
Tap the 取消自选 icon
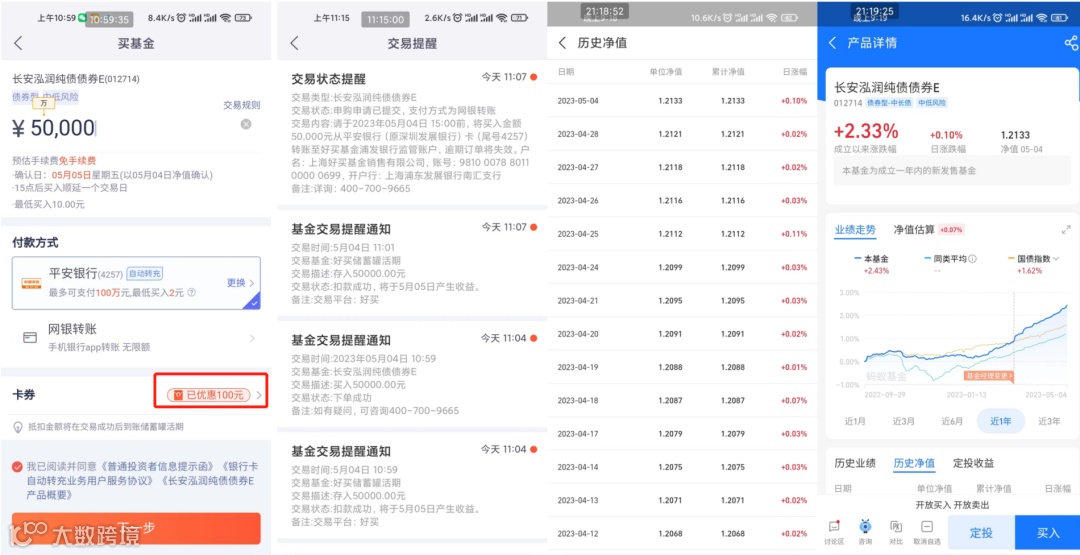click(x=926, y=532)
